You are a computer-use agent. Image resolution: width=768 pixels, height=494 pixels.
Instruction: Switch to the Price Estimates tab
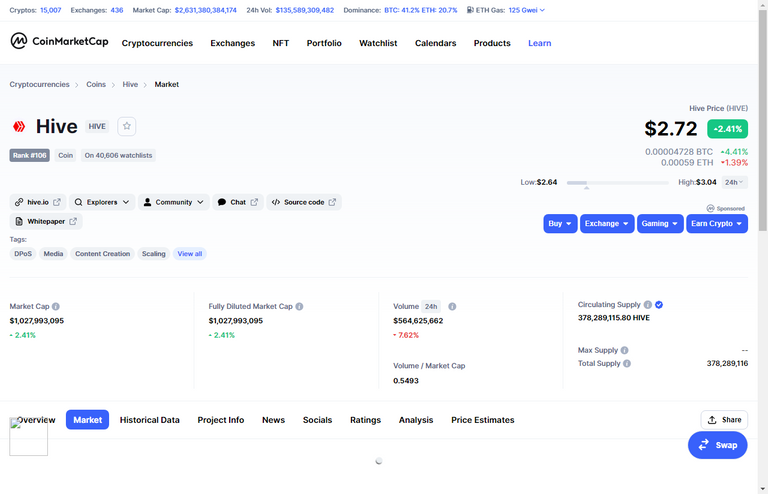point(482,420)
